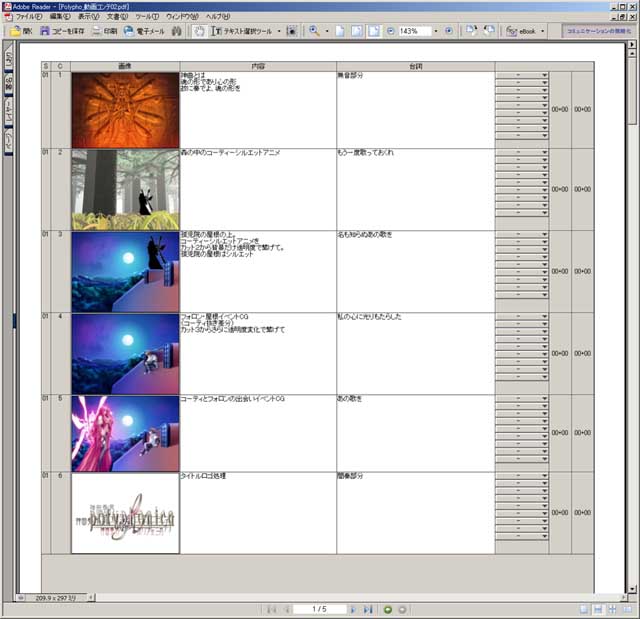Click the zoom percentage field showing 143%
This screenshot has height=619, width=640.
tap(415, 31)
